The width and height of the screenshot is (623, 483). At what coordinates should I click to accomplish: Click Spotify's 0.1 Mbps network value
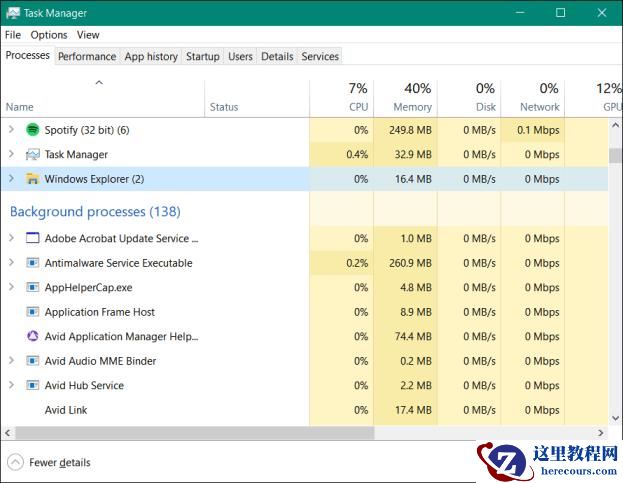pos(538,130)
